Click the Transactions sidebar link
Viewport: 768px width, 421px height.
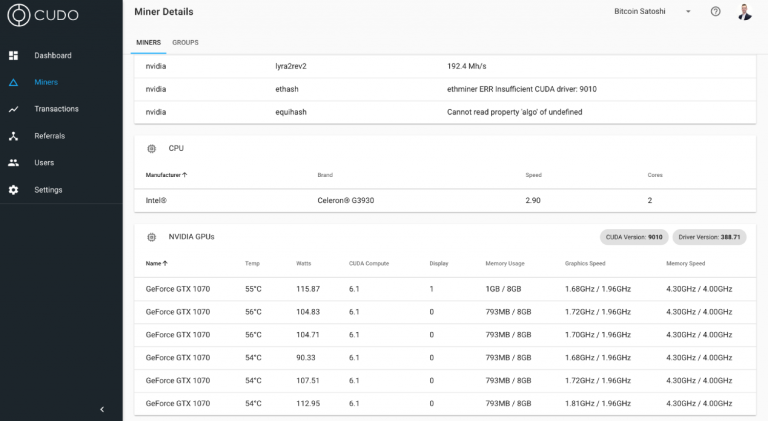click(56, 109)
